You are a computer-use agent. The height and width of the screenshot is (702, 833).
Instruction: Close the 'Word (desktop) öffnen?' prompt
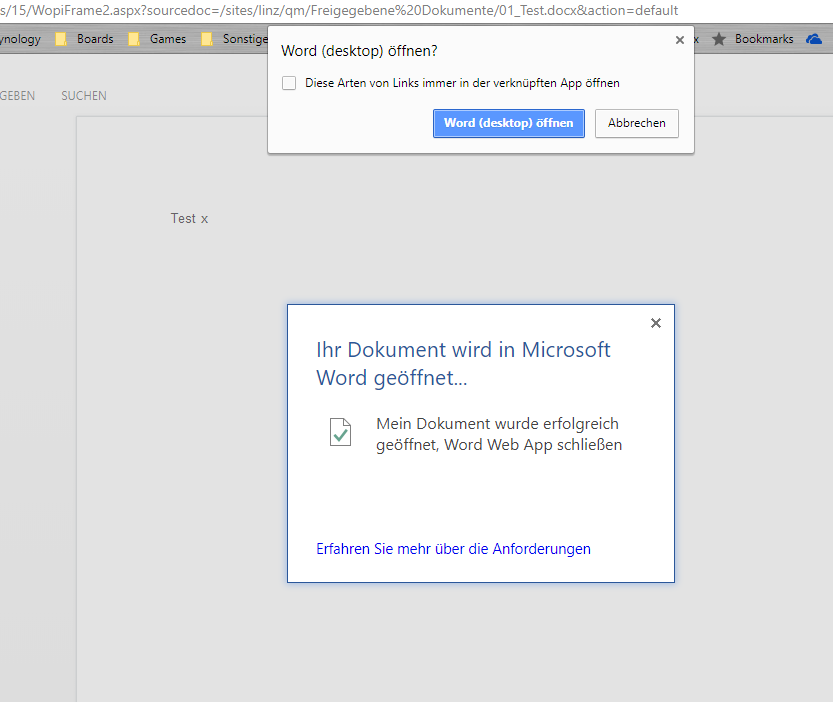tap(679, 40)
